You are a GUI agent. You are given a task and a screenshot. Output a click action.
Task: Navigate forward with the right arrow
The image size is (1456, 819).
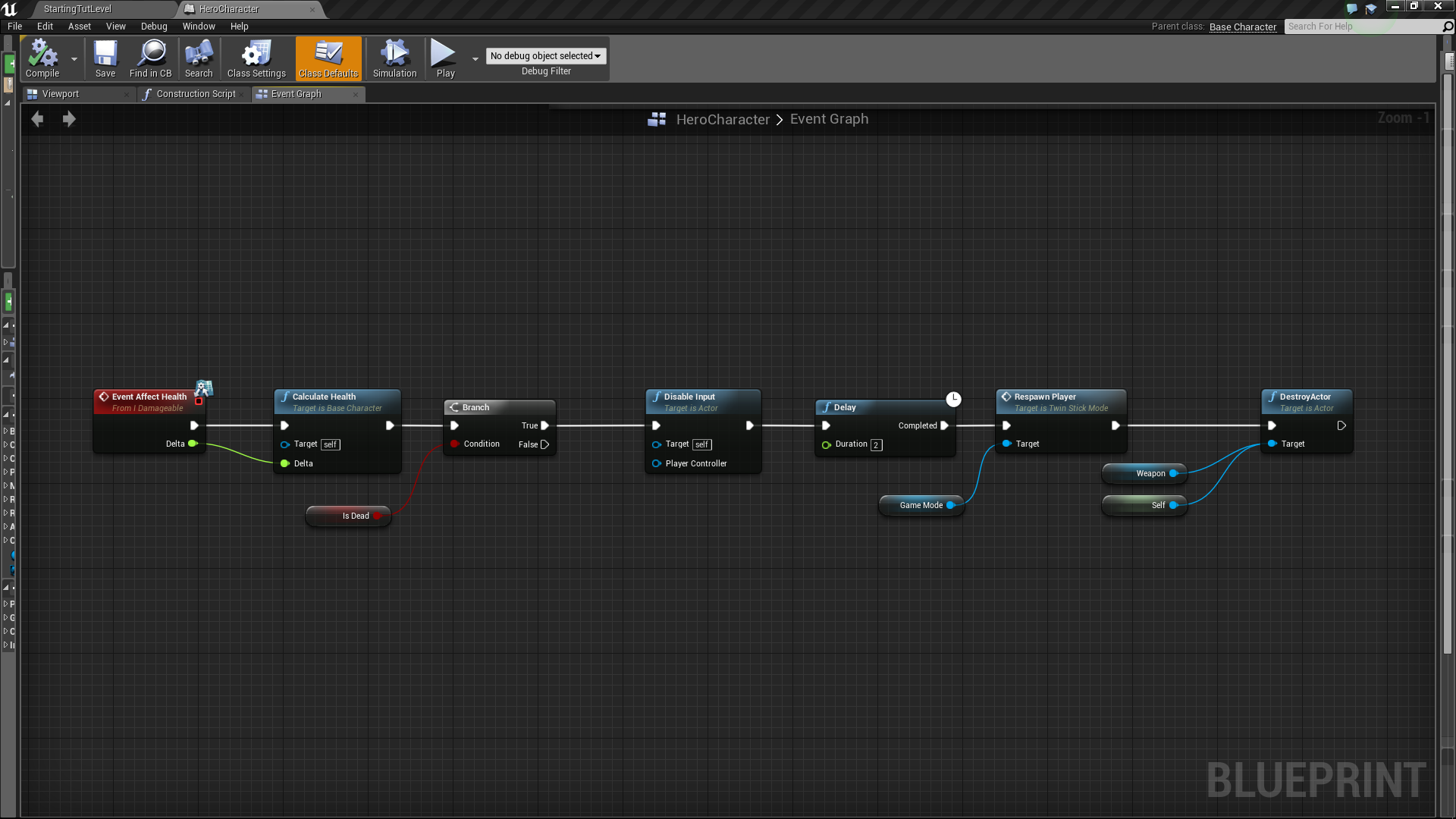point(69,119)
